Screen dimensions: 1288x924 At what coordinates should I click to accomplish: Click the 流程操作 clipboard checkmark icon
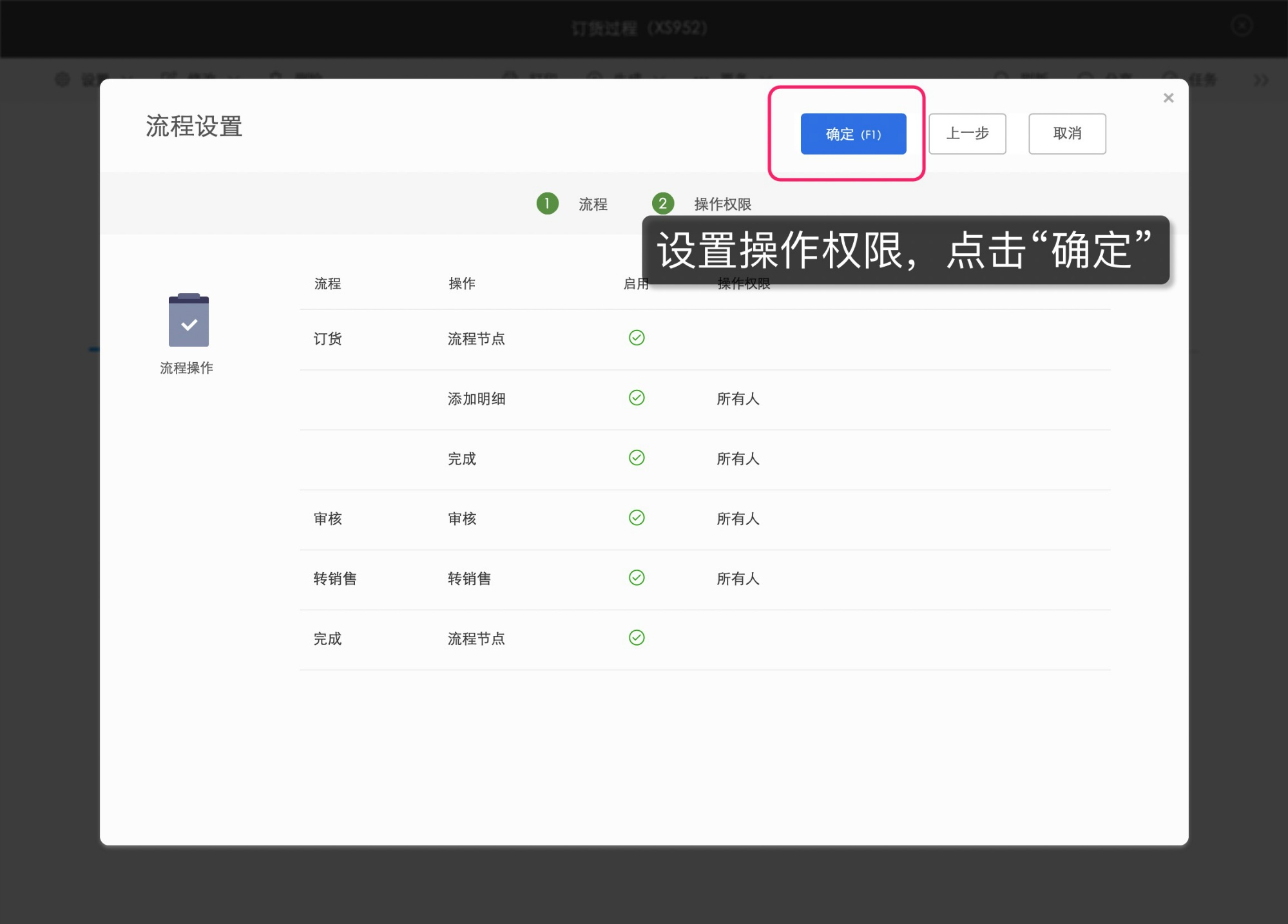tap(187, 320)
